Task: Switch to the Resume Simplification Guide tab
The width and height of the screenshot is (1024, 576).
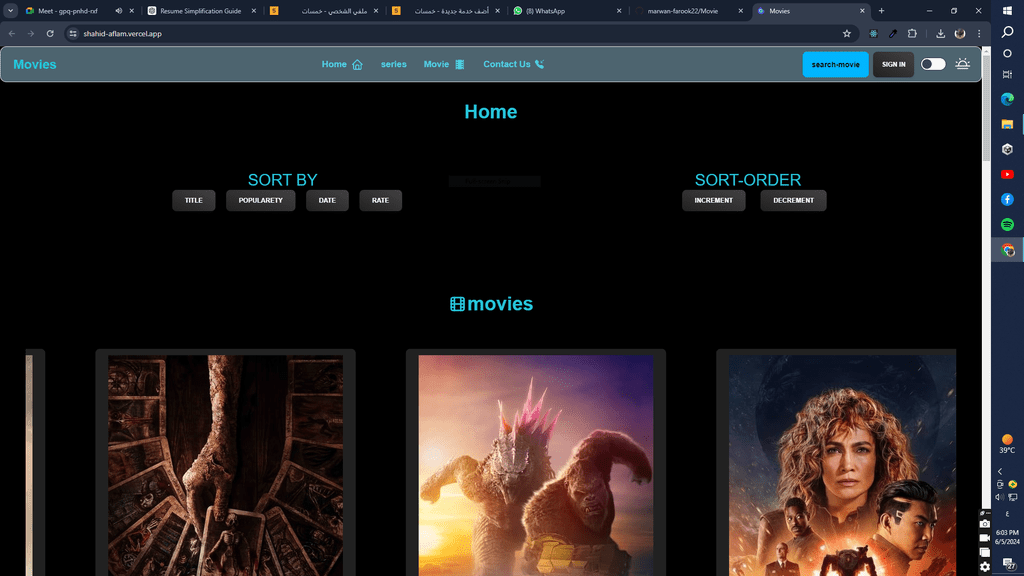Action: click(201, 11)
